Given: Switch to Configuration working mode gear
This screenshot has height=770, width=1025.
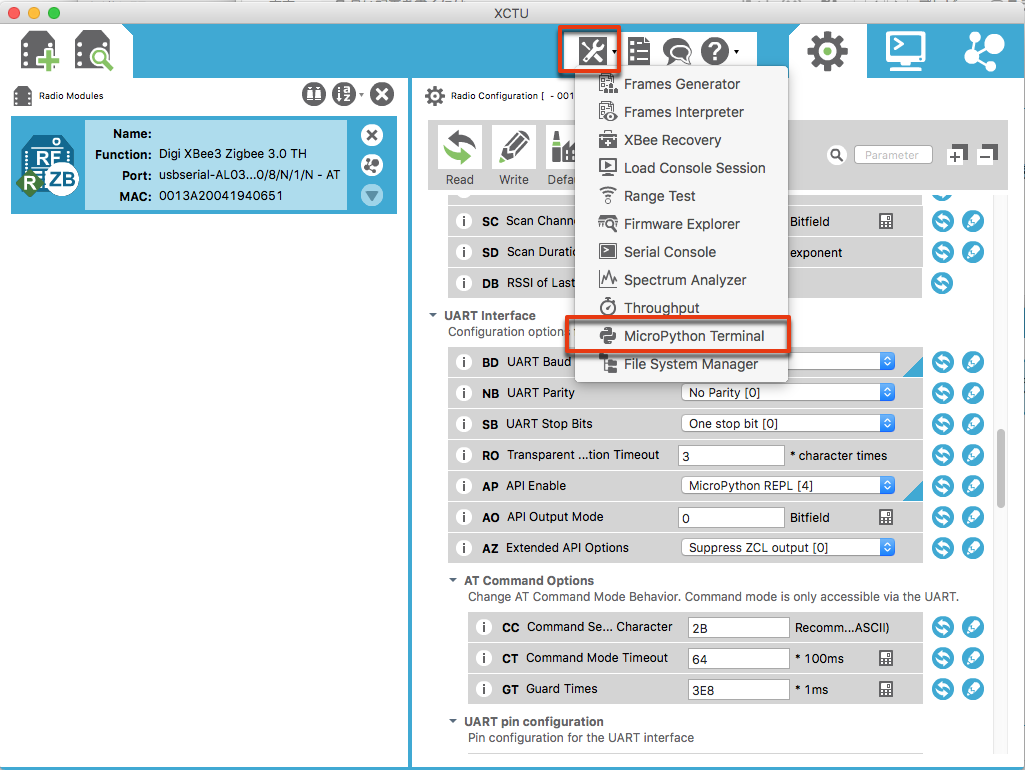Looking at the screenshot, I should point(828,51).
